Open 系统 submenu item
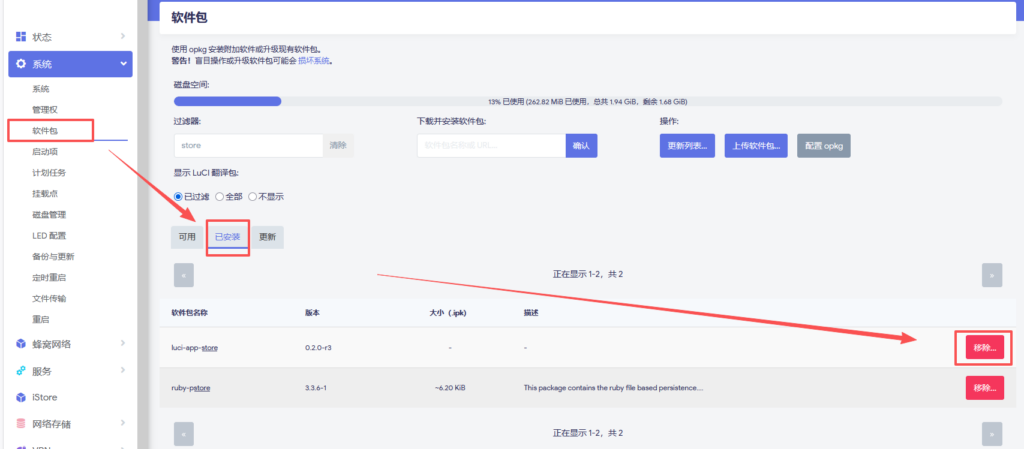This screenshot has height=449, width=1024. click(40, 89)
